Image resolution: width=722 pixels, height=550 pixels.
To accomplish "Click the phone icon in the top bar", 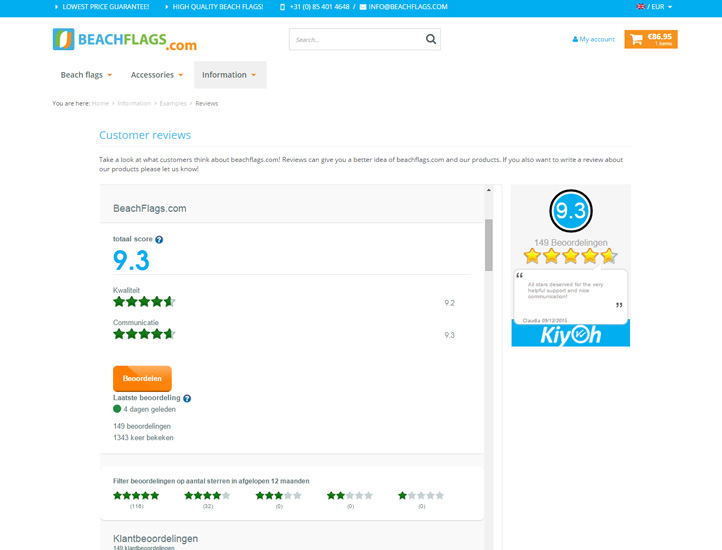I will (x=282, y=7).
